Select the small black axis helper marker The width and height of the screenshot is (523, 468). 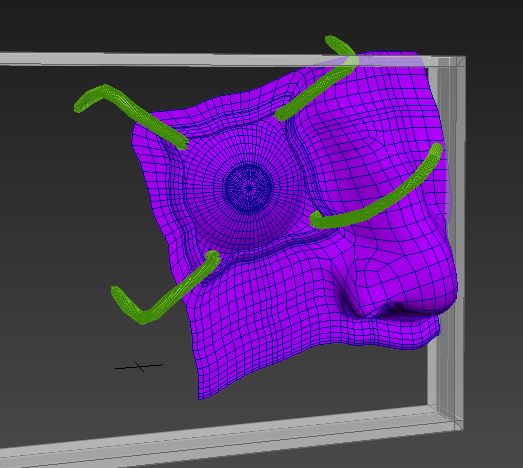tap(139, 367)
